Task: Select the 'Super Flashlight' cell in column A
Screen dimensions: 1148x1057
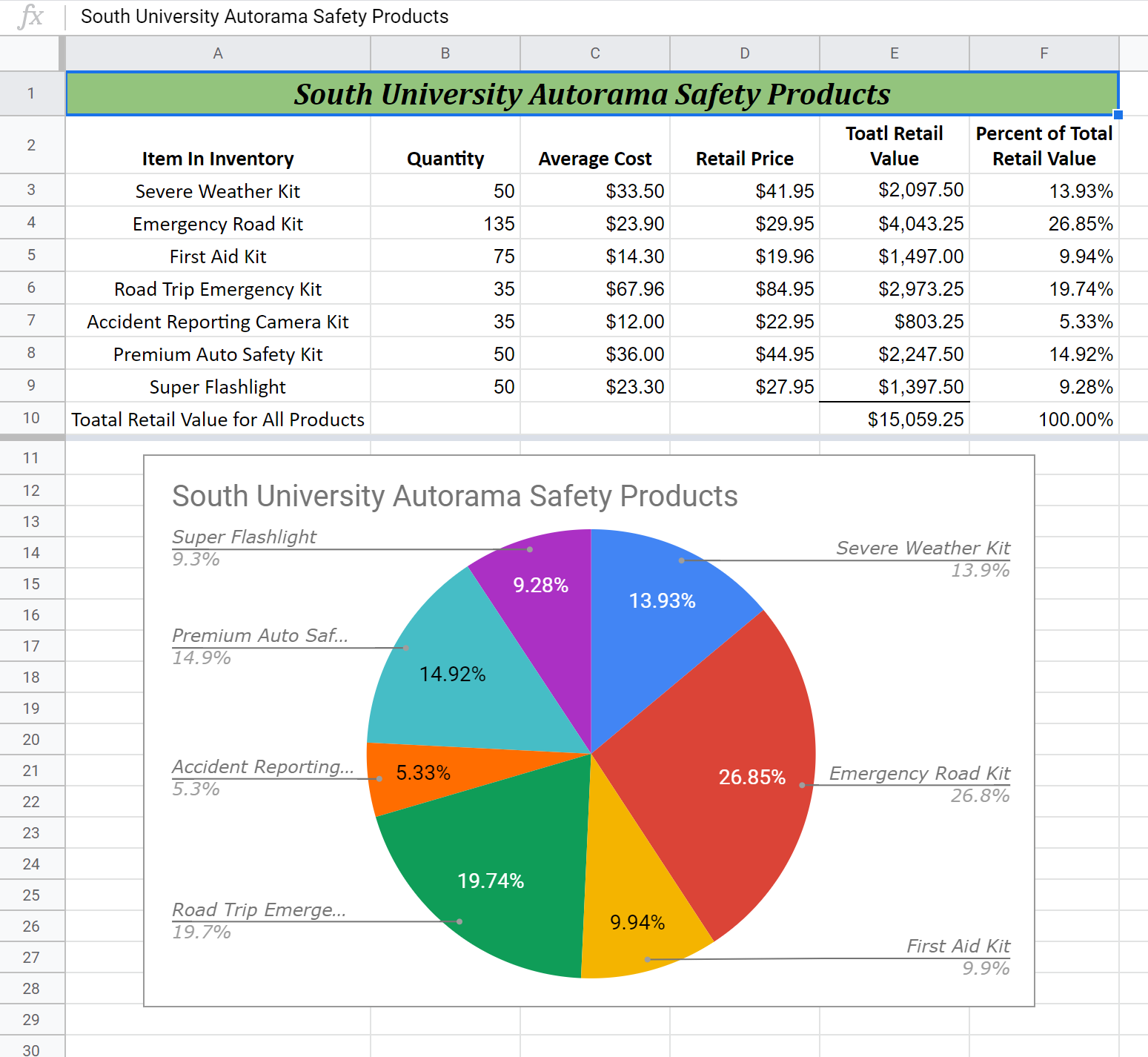Action: click(x=218, y=386)
